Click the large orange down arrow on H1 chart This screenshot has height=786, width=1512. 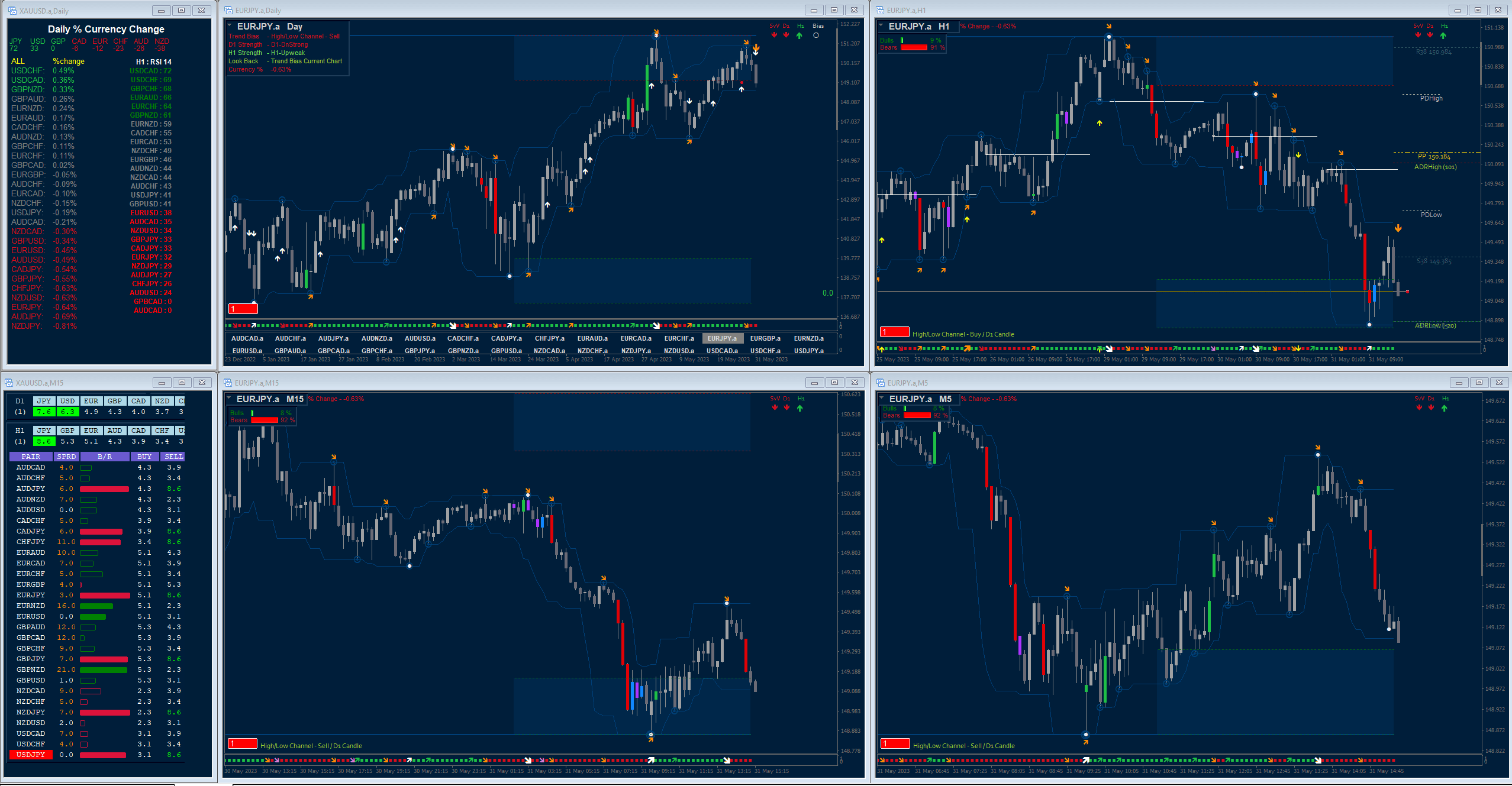pos(1398,228)
